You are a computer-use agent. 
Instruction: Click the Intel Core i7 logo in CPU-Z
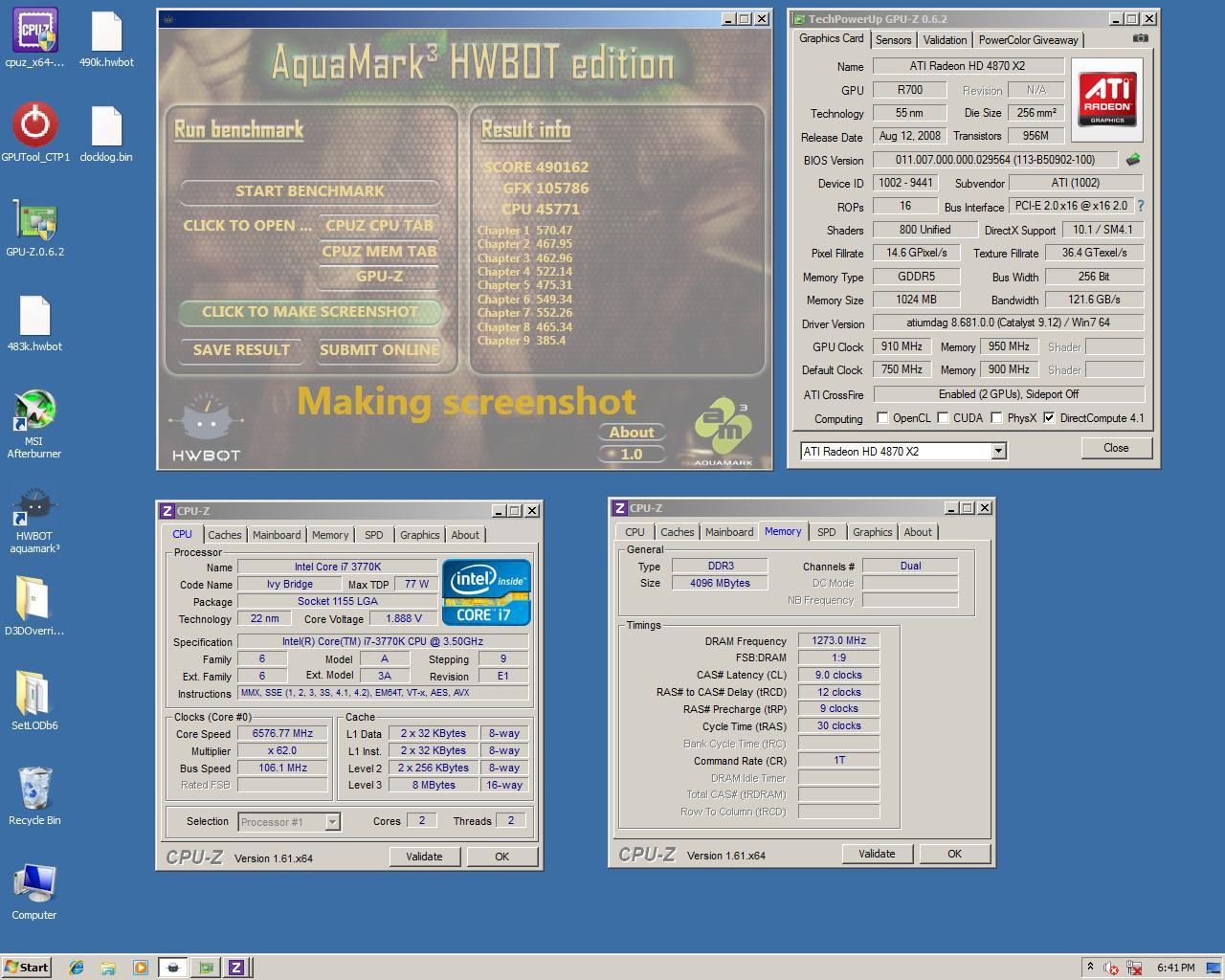tap(486, 592)
